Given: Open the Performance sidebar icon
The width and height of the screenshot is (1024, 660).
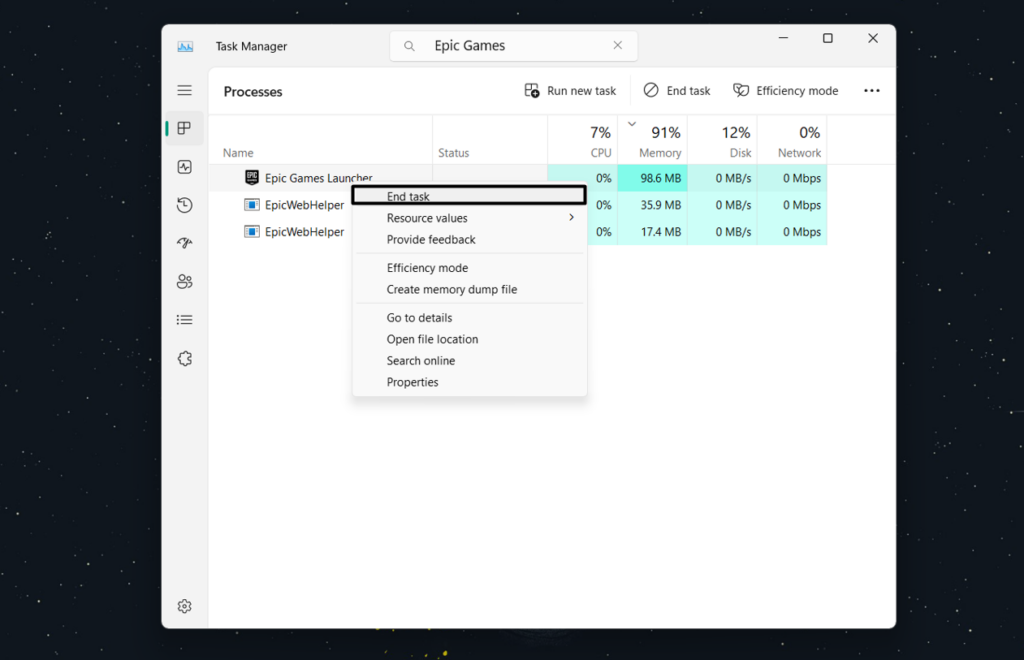Looking at the screenshot, I should click(x=184, y=167).
